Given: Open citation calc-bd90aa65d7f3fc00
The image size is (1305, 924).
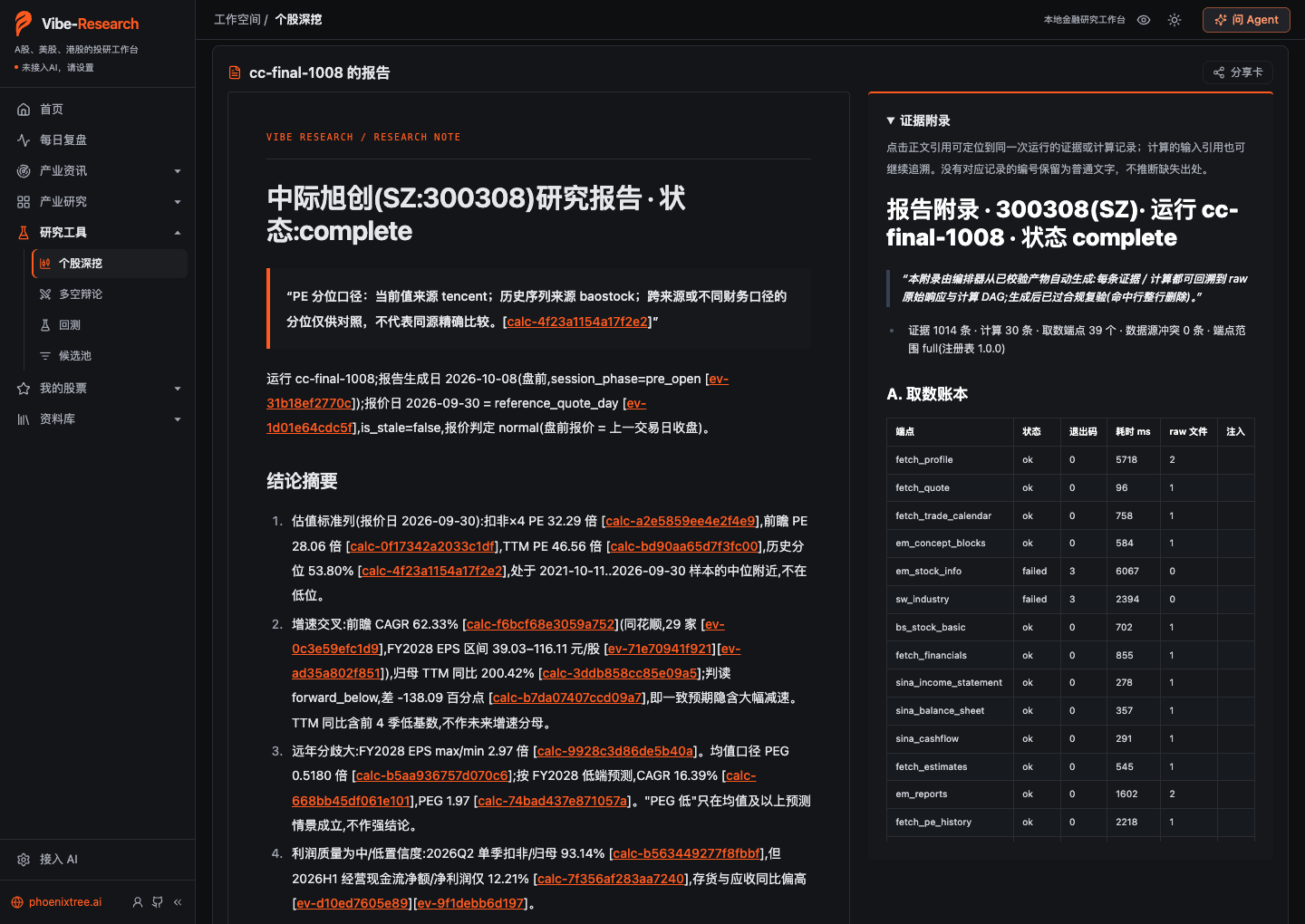Looking at the screenshot, I should pyautogui.click(x=684, y=546).
